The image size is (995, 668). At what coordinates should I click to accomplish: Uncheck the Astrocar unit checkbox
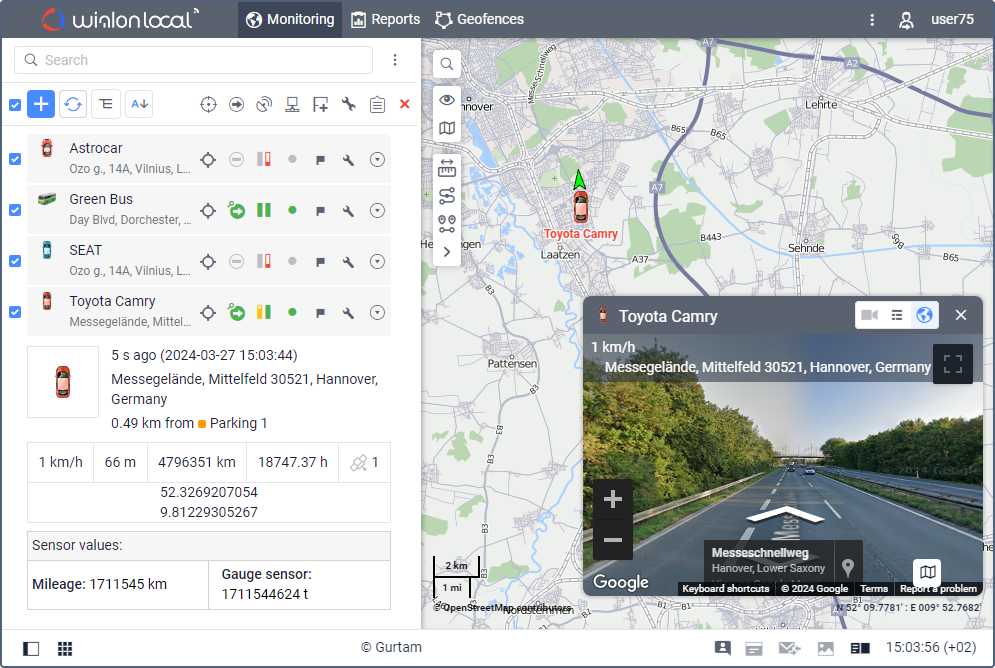pyautogui.click(x=15, y=160)
